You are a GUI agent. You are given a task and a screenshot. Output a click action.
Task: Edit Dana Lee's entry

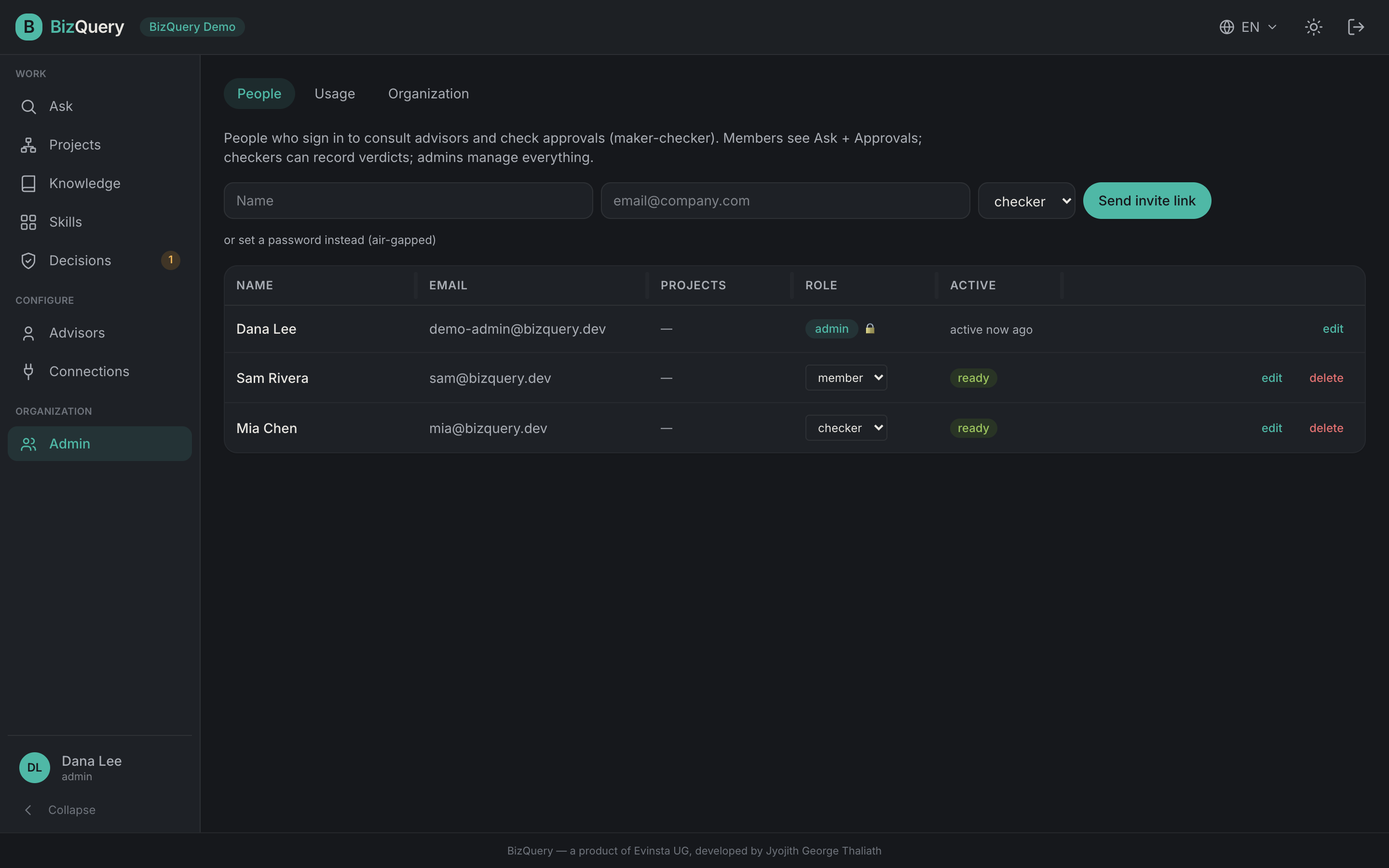[1333, 329]
